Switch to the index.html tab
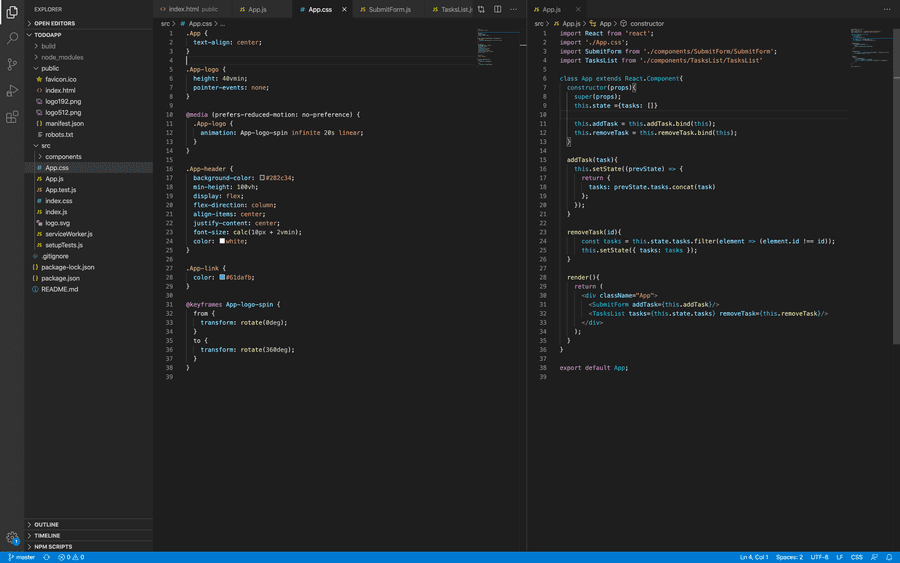This screenshot has width=900, height=563. tap(184, 9)
